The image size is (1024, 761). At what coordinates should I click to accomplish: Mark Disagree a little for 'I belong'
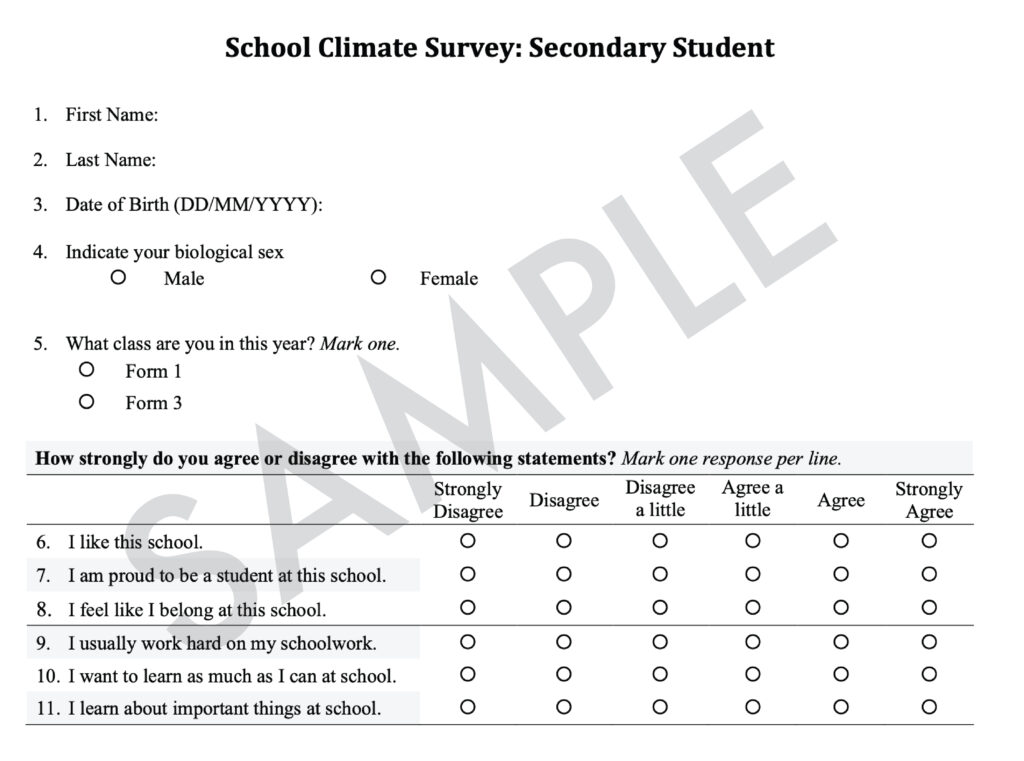(660, 607)
